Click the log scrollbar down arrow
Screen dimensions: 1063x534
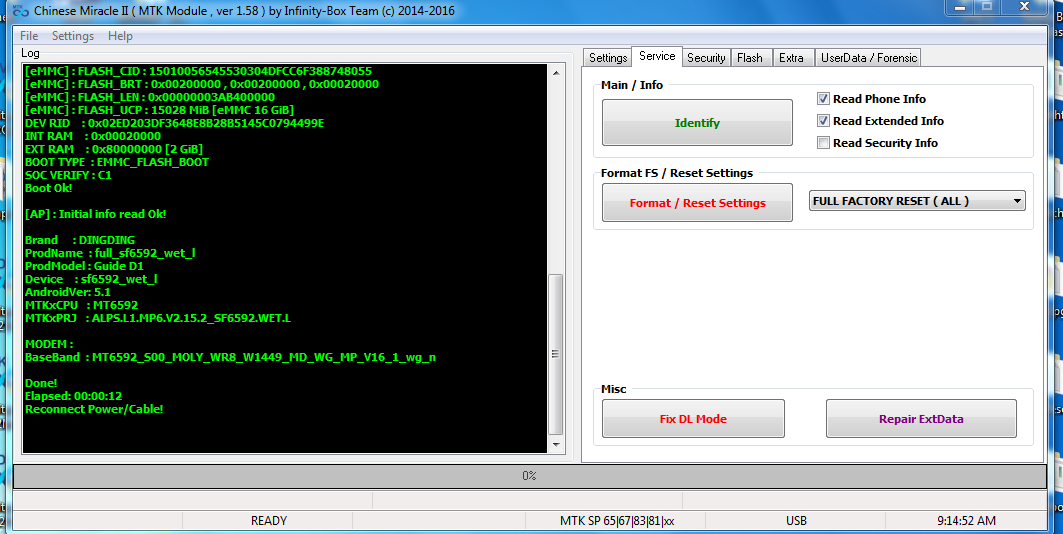pos(556,445)
